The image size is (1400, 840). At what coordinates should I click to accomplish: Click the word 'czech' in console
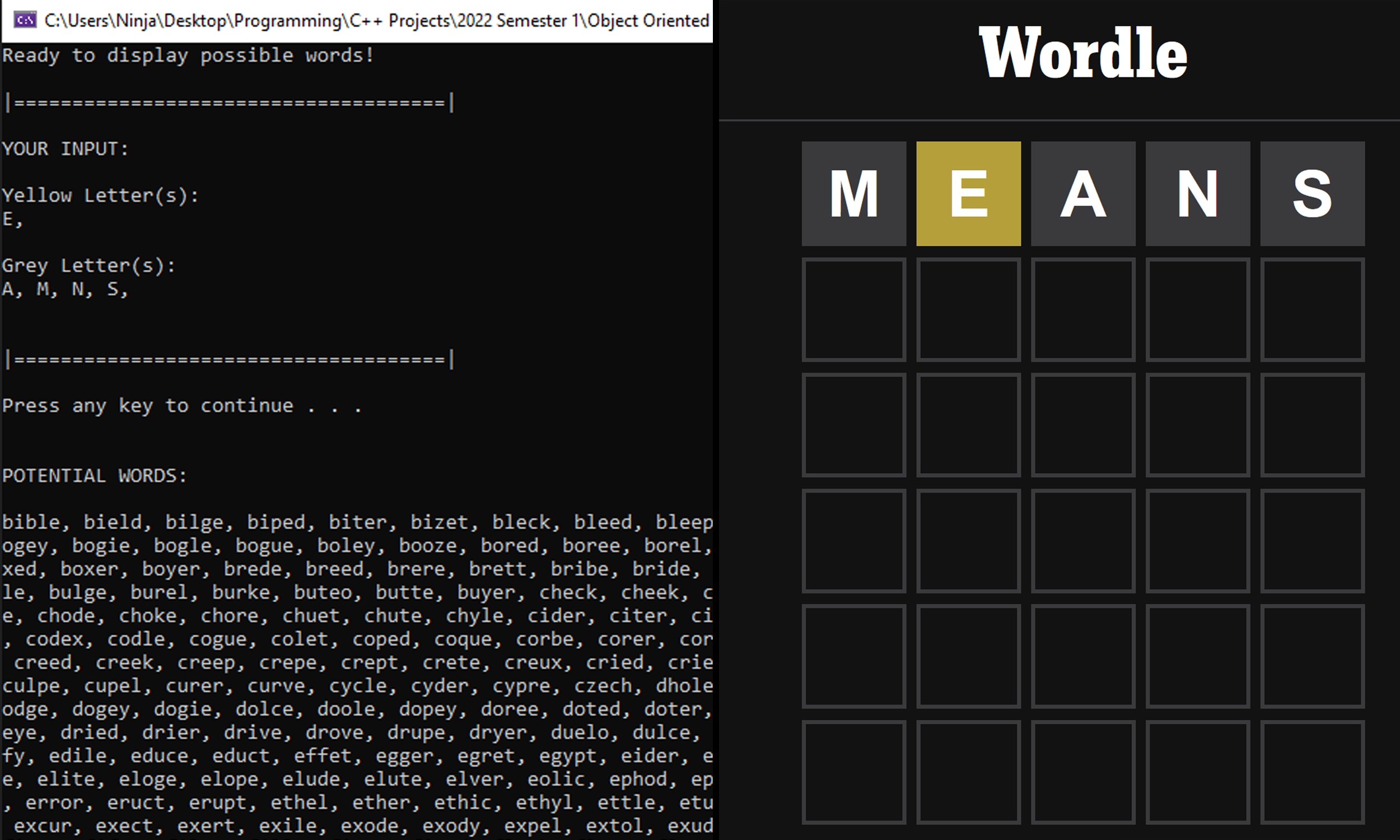(603, 685)
